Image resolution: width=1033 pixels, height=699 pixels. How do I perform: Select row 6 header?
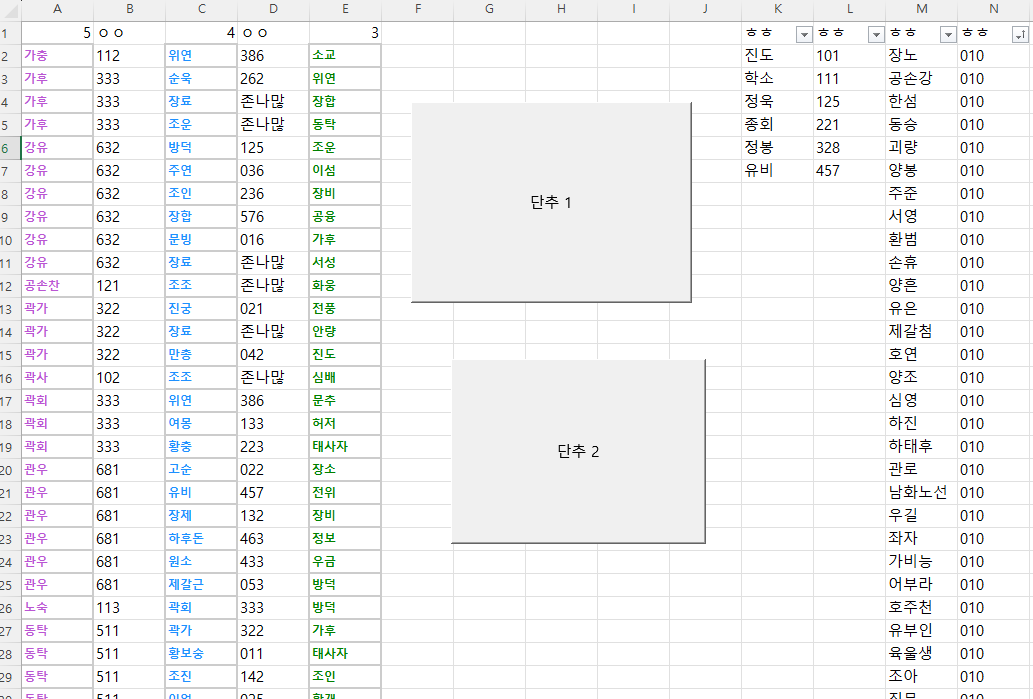pos(9,148)
